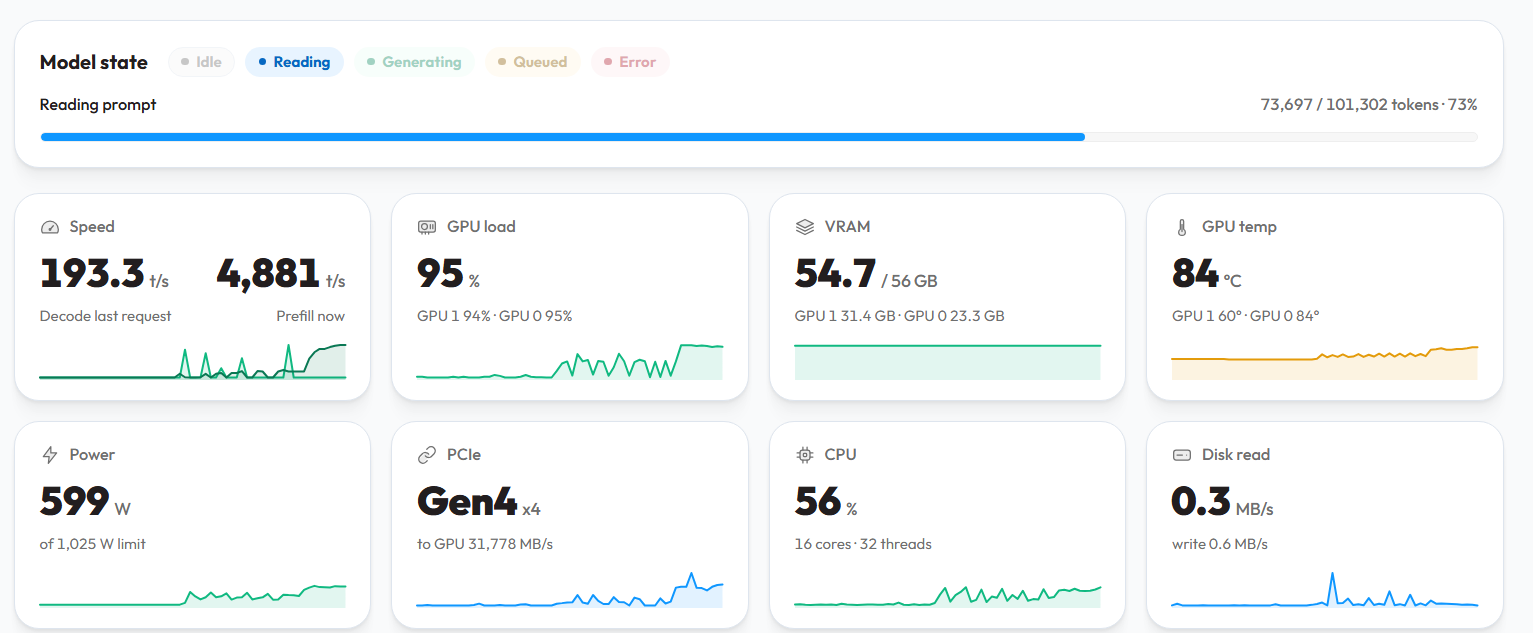This screenshot has width=1533, height=633.
Task: Select the Reading state pill
Action: tap(294, 62)
